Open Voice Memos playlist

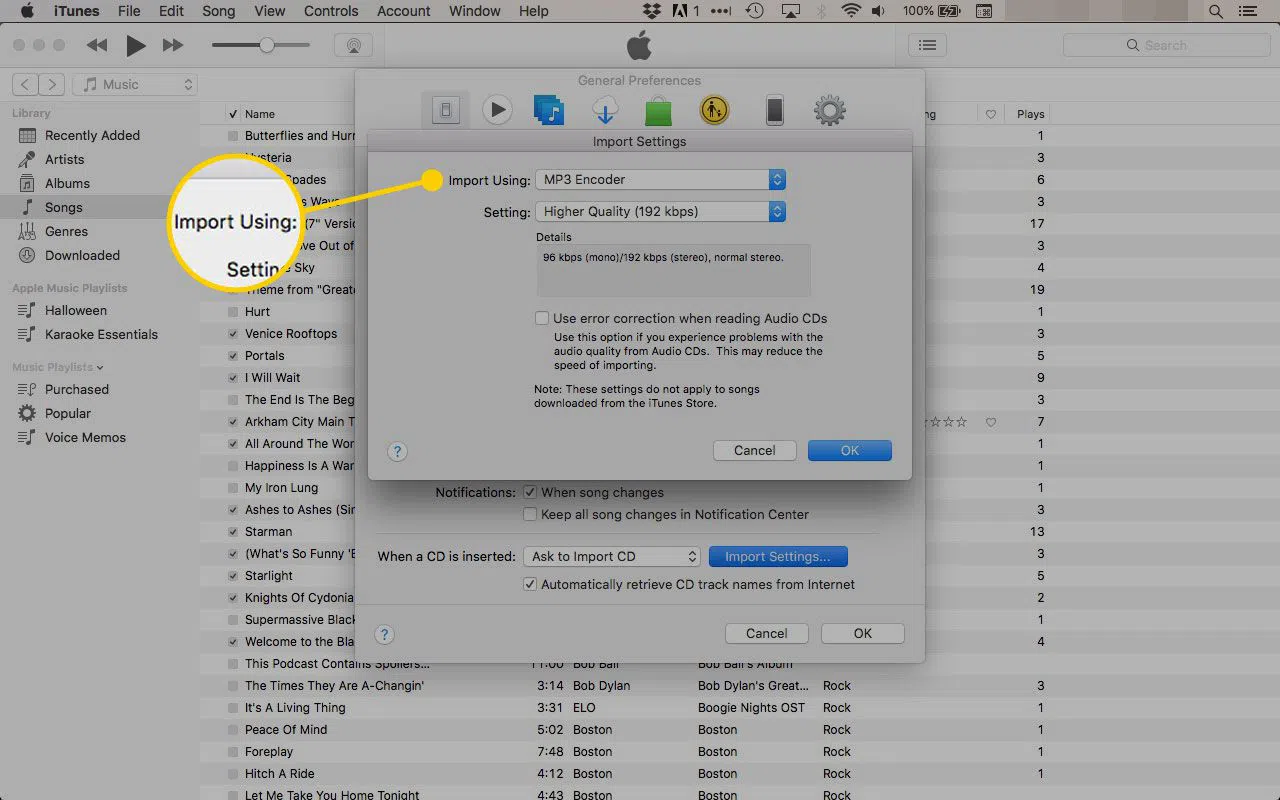pos(85,438)
